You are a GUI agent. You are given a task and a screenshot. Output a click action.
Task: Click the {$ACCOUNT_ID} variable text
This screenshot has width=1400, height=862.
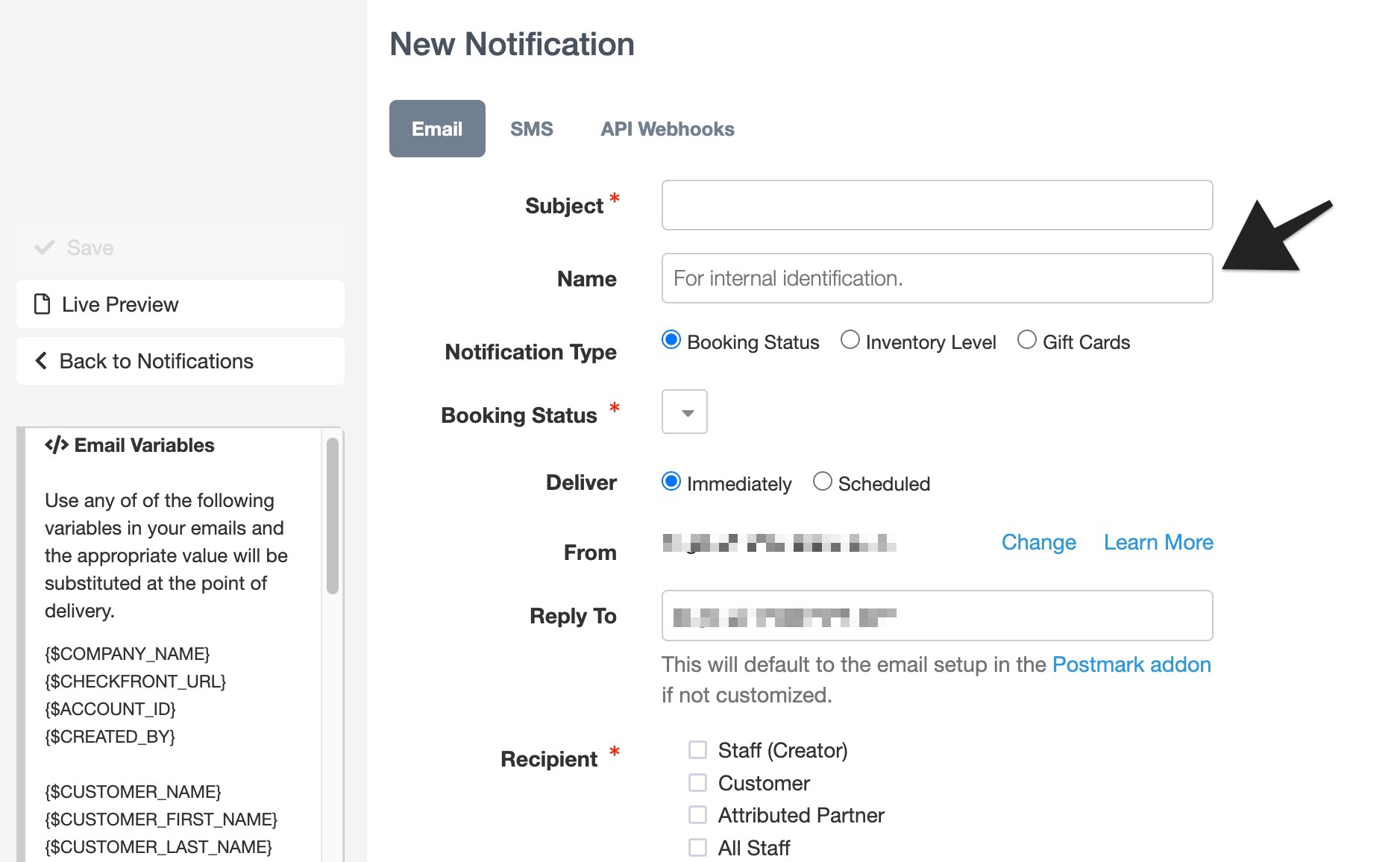[110, 709]
